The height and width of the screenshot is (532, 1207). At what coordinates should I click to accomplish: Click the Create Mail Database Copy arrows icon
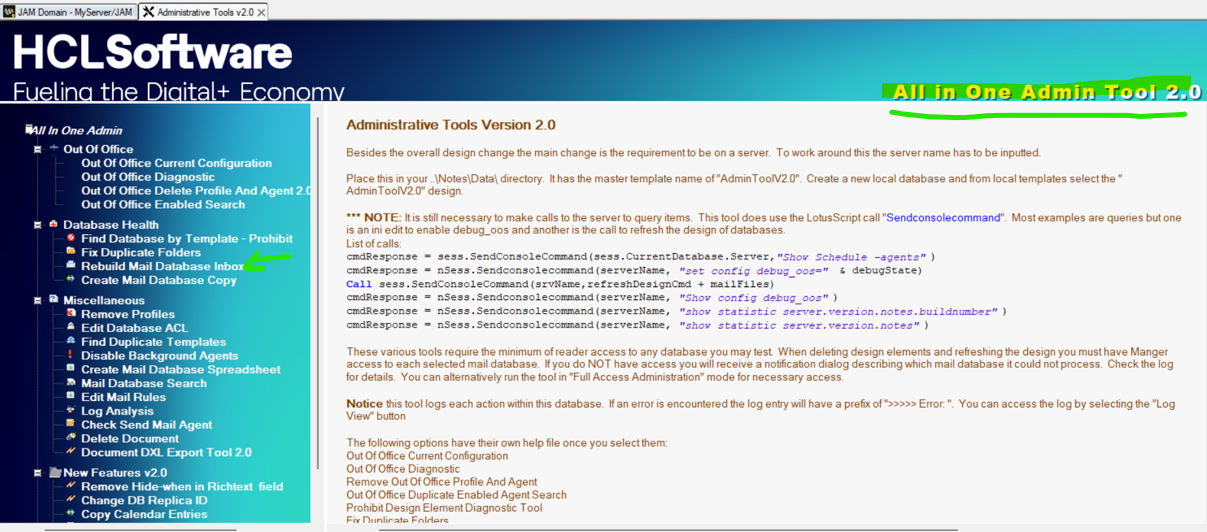point(71,281)
